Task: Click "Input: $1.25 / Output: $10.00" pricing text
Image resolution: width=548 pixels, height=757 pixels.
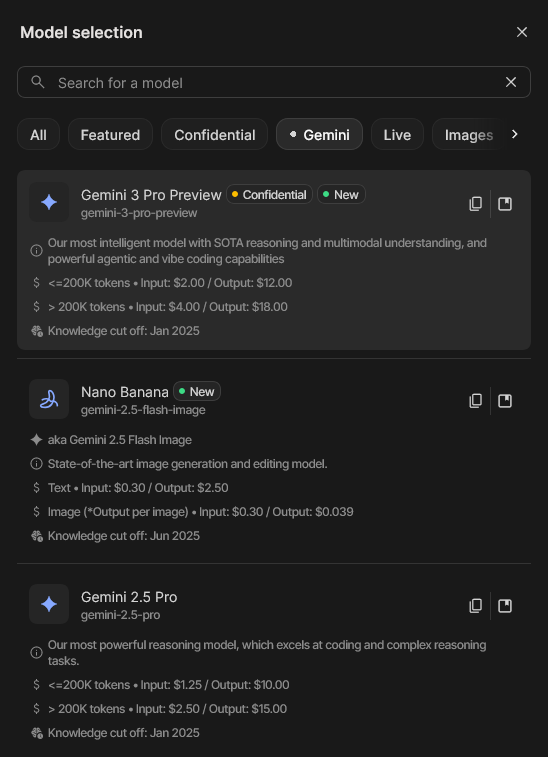Action: click(x=215, y=685)
